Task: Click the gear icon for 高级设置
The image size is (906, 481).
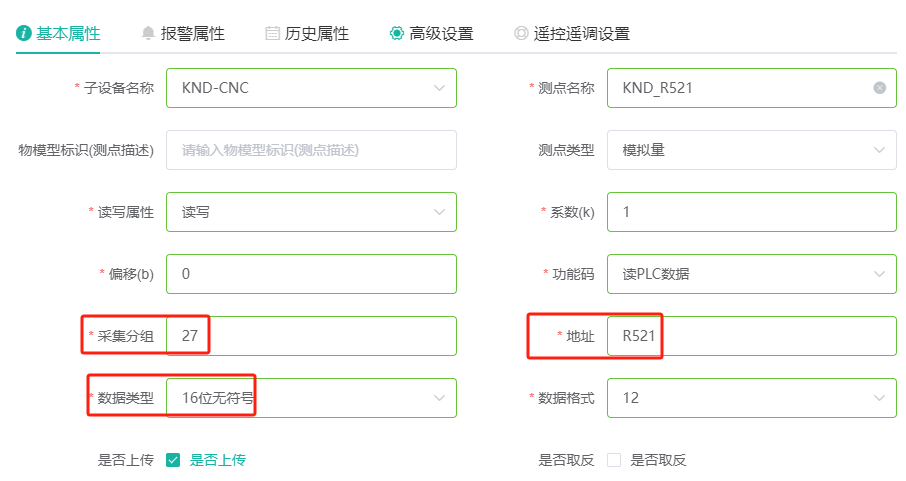Action: pos(396,34)
